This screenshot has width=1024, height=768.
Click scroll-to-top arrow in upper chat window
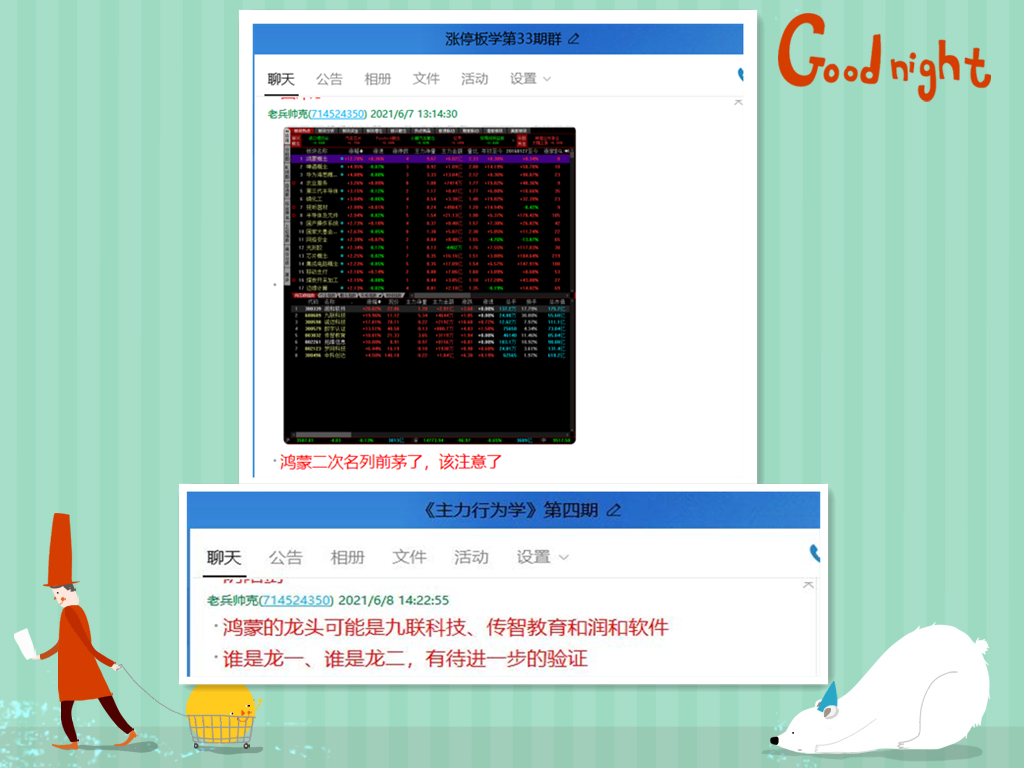point(738,101)
